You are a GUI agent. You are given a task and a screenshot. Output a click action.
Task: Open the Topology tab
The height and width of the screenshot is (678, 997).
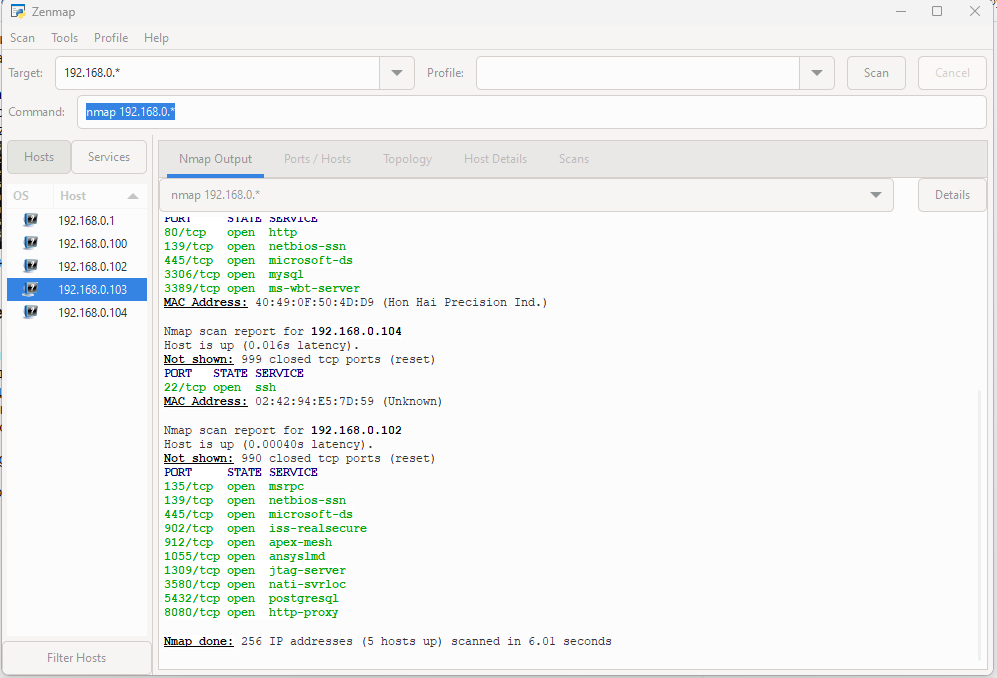tap(407, 159)
